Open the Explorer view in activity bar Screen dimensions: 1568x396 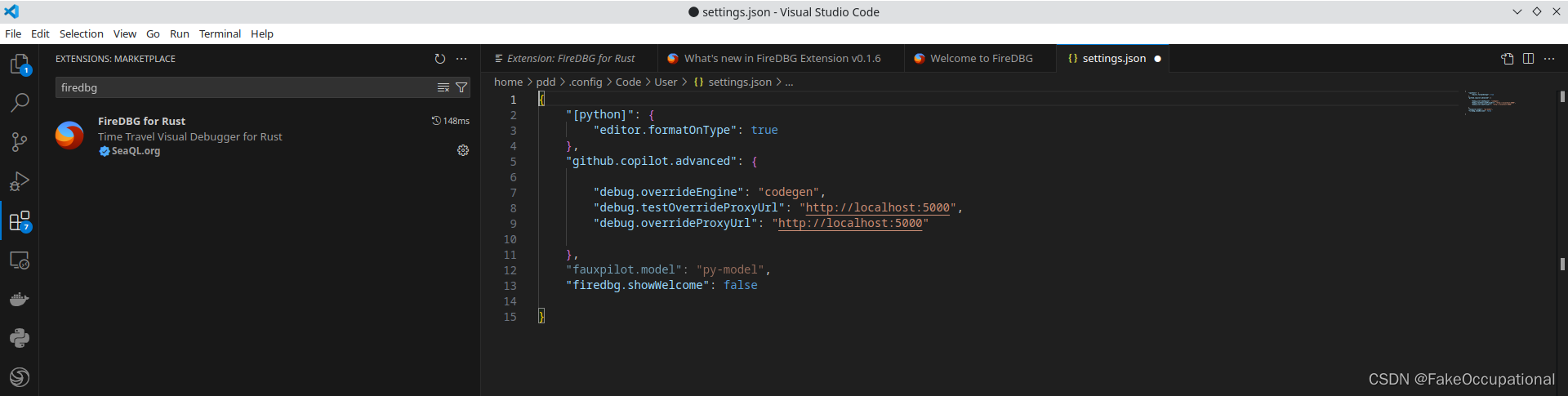(x=20, y=64)
